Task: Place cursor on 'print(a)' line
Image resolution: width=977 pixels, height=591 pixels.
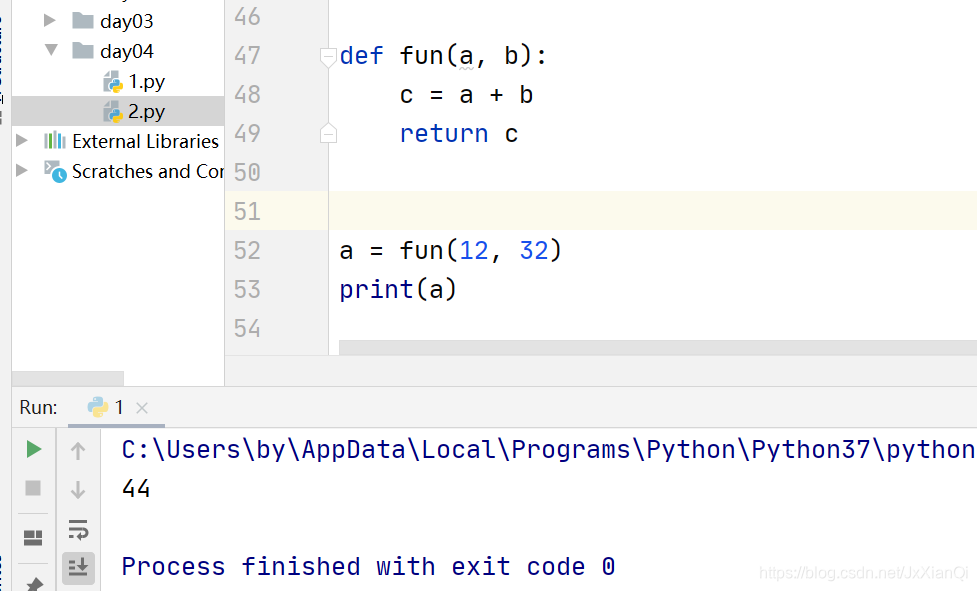Action: [398, 290]
